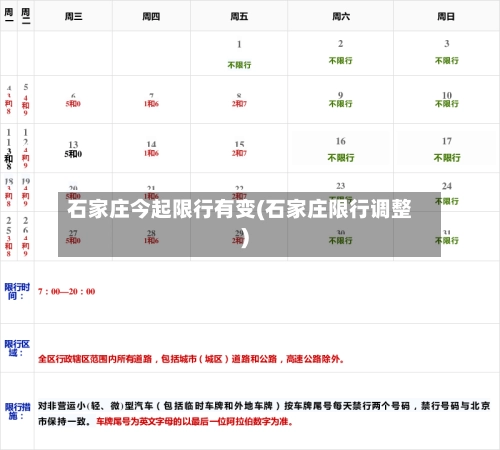
Task: Select the day 23 cell
Action: 340,192
